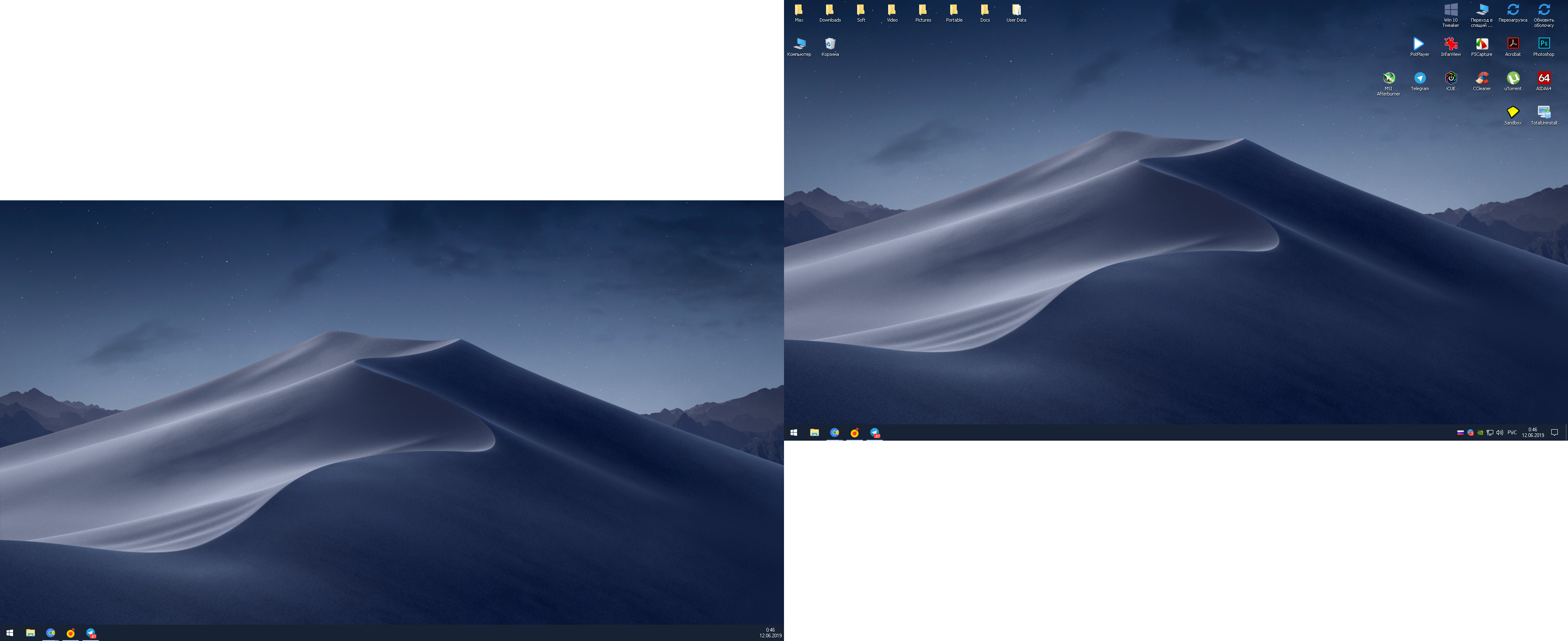Open Yandex Music on right monitor taskbar
This screenshot has height=641, width=1568.
coord(855,433)
